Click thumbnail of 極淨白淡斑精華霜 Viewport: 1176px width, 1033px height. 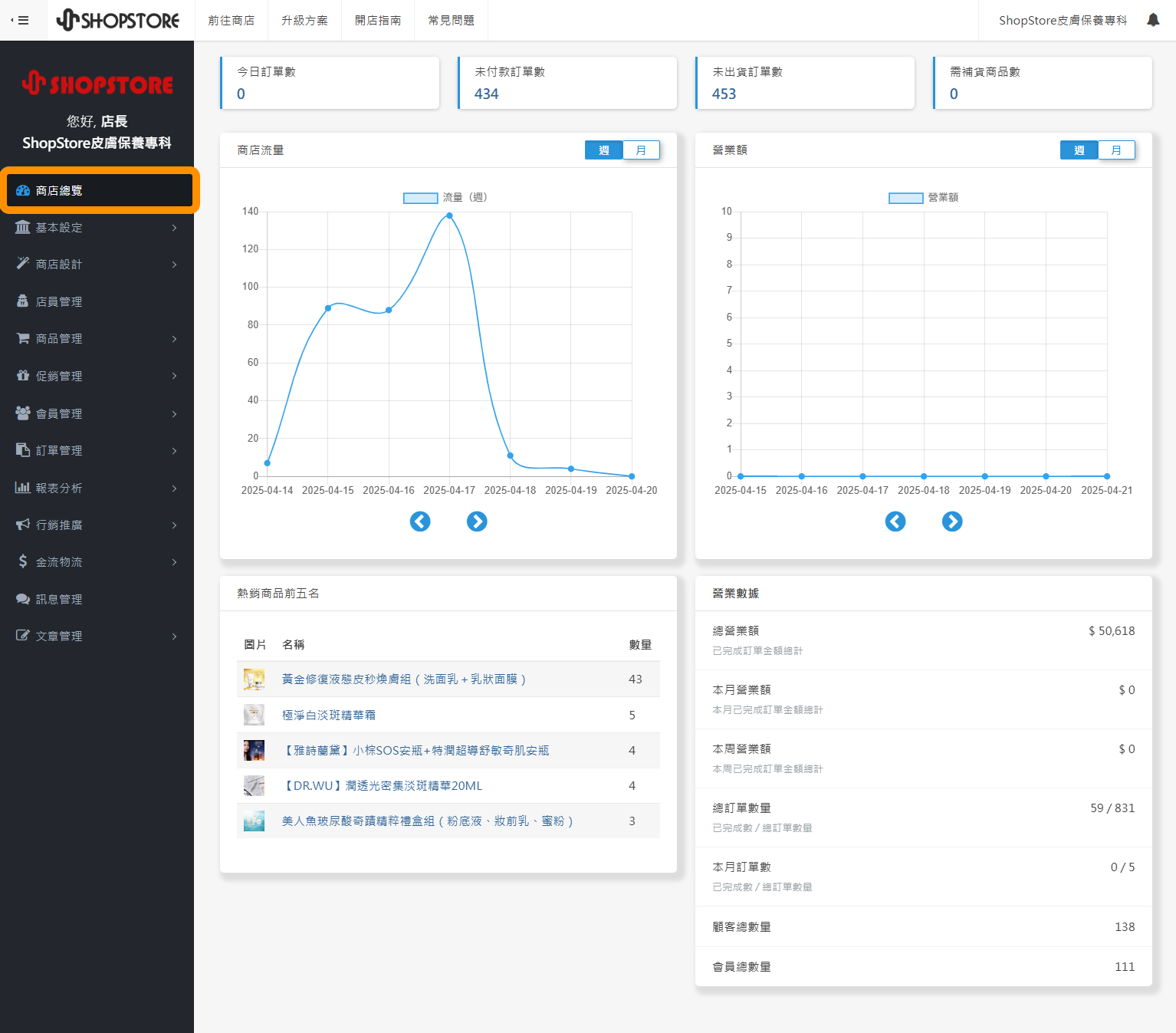click(254, 715)
